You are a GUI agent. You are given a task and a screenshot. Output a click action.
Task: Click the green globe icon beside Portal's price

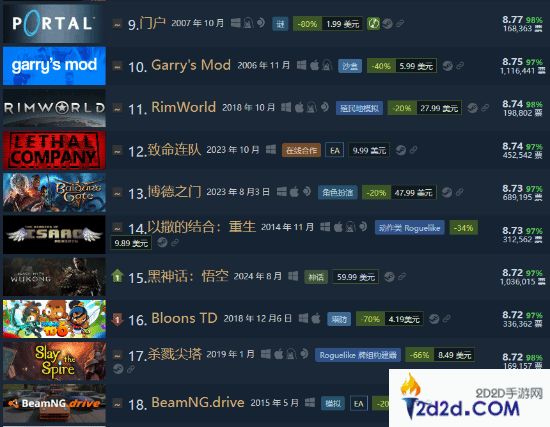pyautogui.click(x=373, y=24)
